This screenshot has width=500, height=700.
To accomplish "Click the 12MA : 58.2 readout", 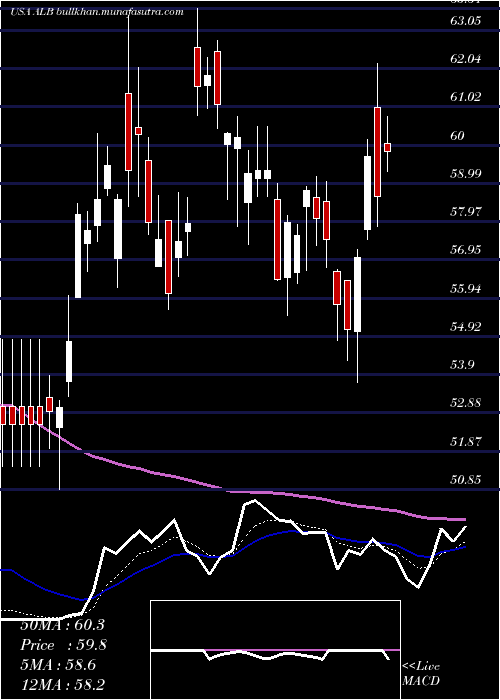I will click(62, 685).
